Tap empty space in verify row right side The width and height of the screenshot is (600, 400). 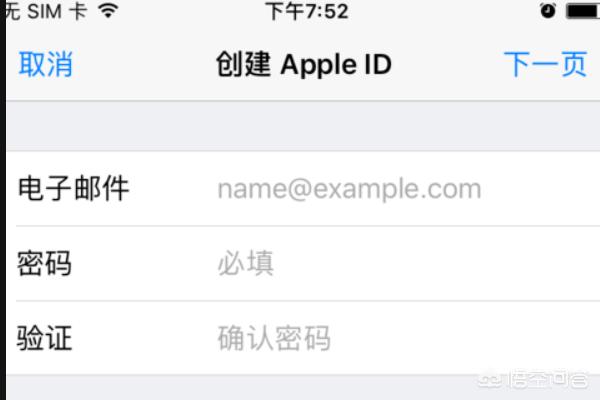pos(463,338)
